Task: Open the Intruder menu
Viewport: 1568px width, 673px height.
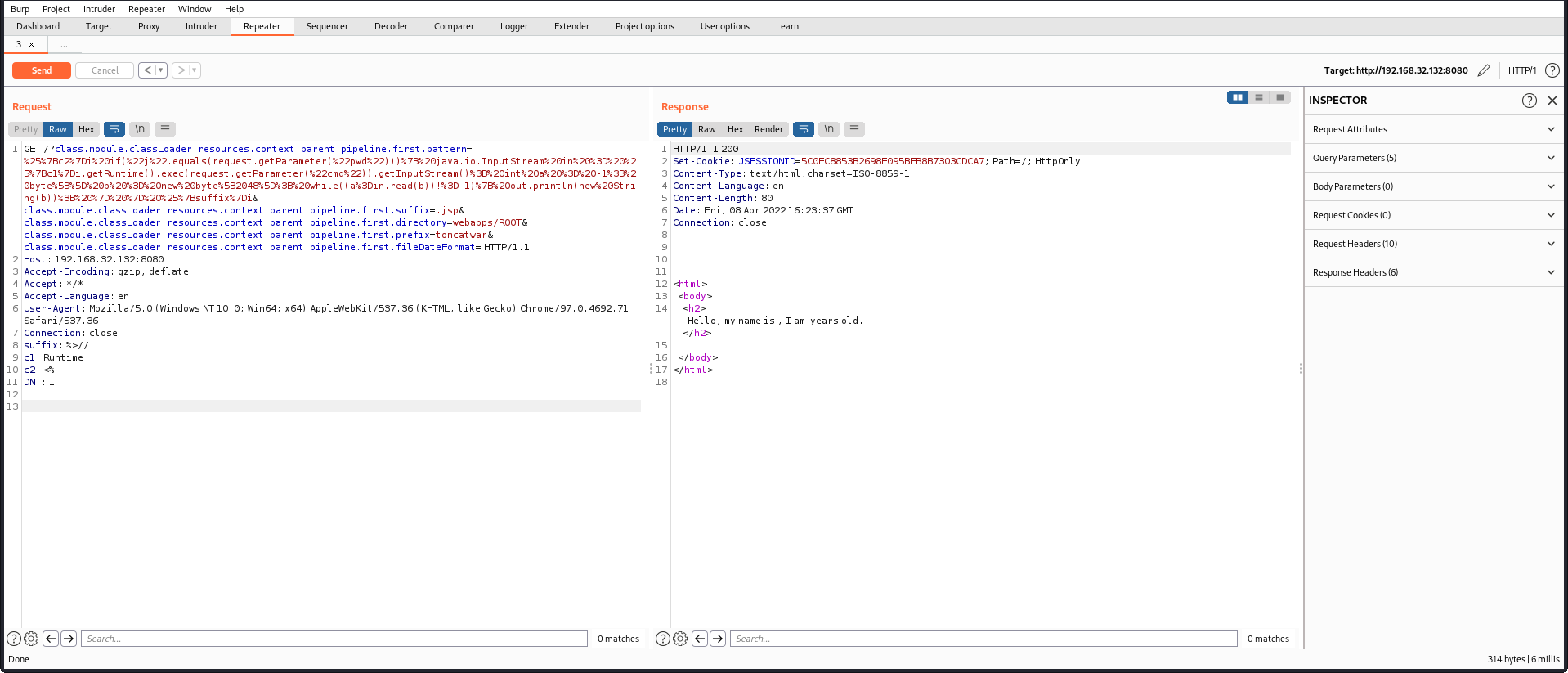Action: [99, 9]
